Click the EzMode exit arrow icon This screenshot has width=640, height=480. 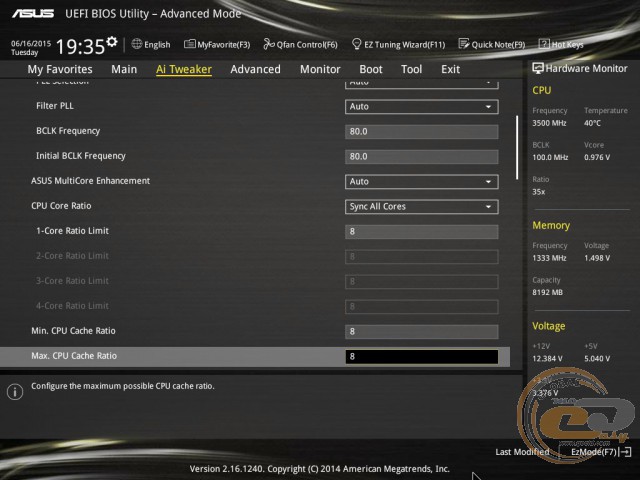click(x=626, y=452)
